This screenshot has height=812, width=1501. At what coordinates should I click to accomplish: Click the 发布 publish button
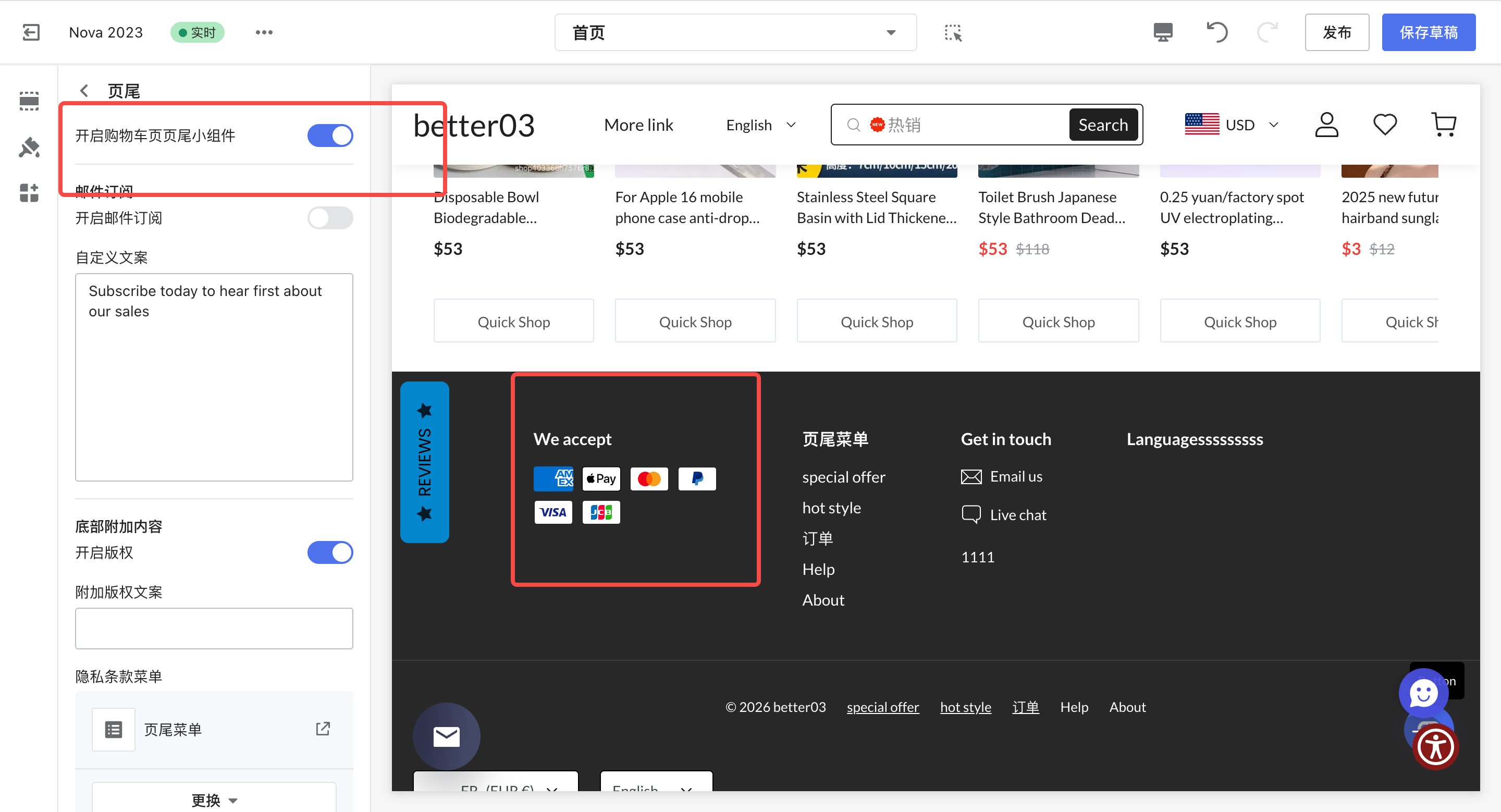1336,32
